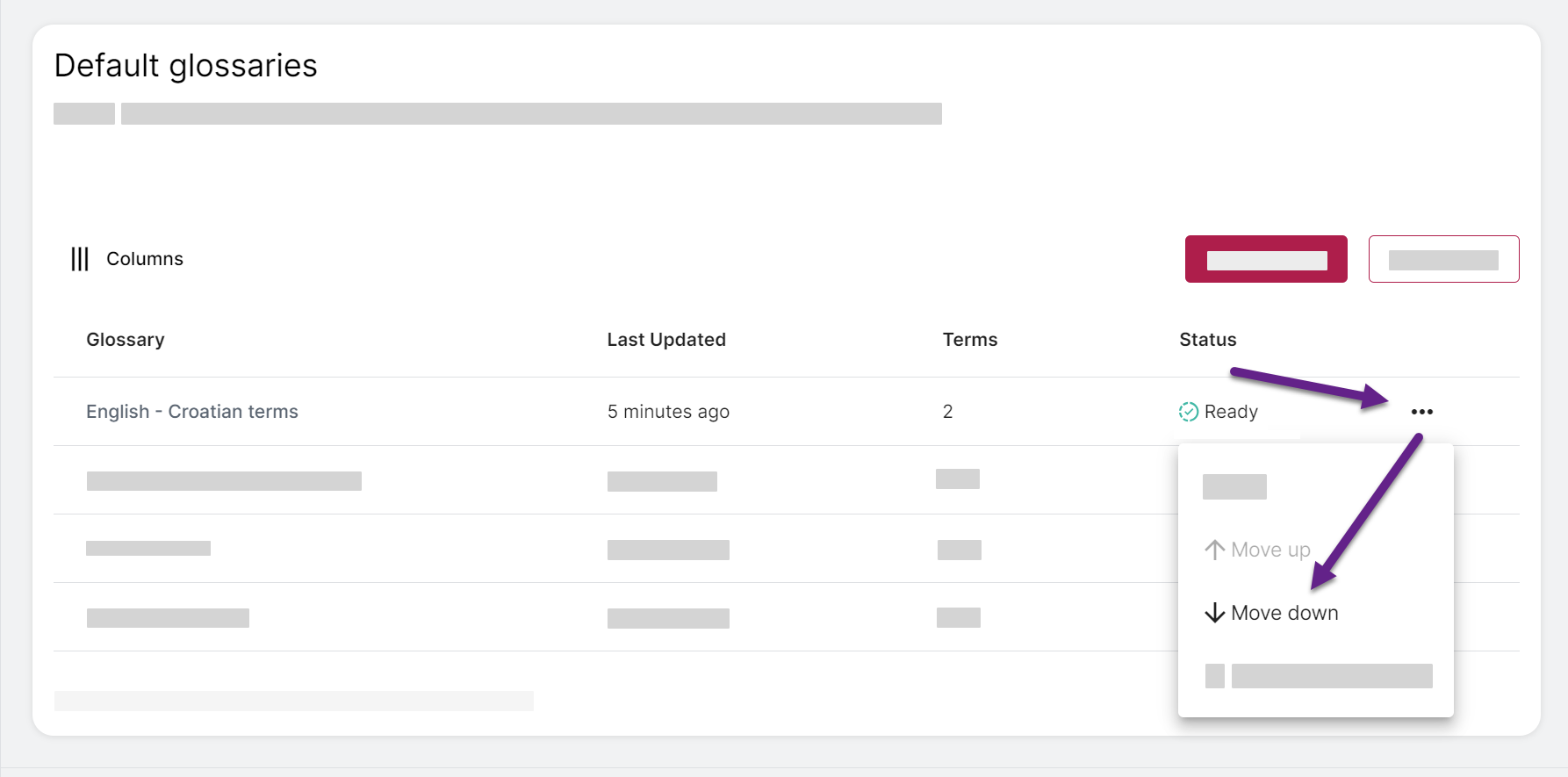Select the Ready status text

(1231, 412)
